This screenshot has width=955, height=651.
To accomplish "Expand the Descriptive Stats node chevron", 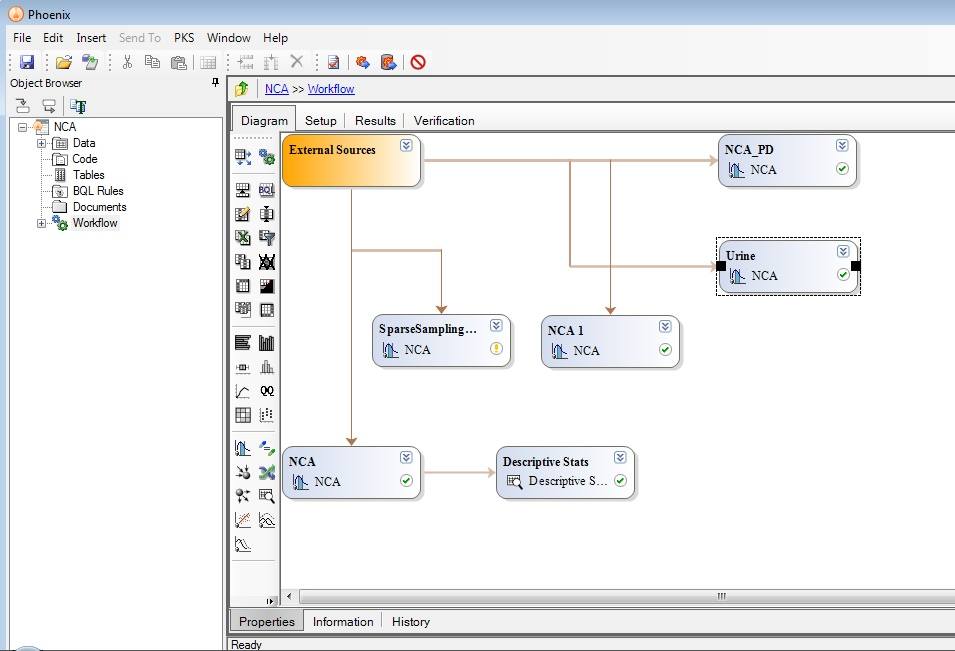I will pos(620,457).
